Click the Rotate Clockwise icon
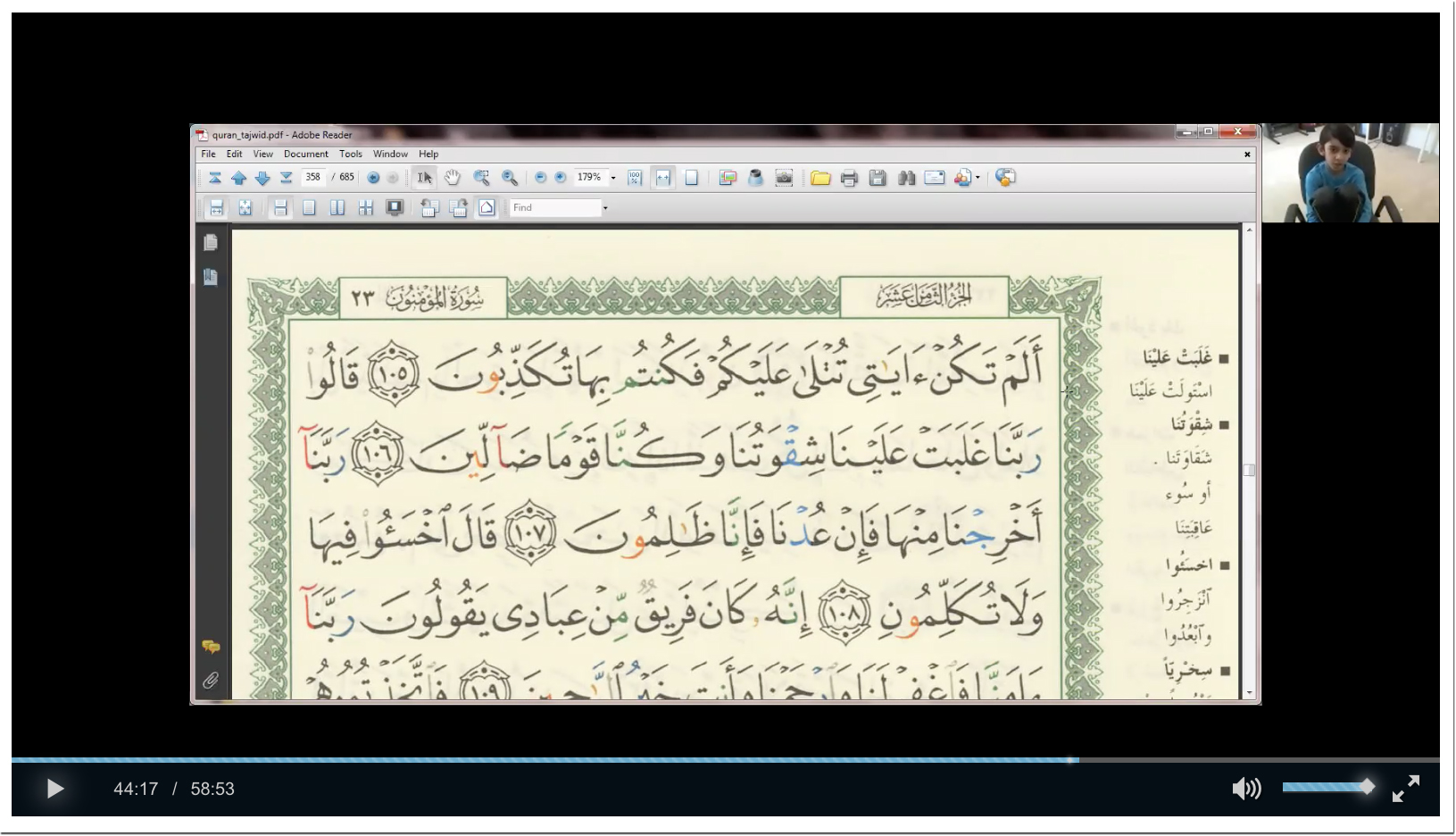Viewport: 1456px width, 836px height. click(458, 208)
